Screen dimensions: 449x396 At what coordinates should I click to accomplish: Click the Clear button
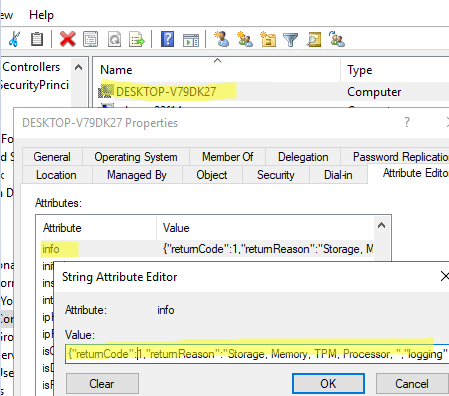(102, 384)
